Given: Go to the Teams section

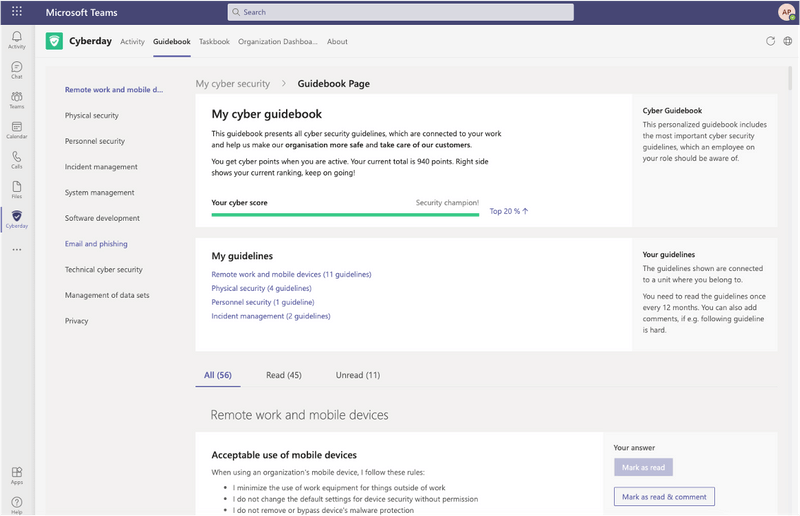Looking at the screenshot, I should [16, 99].
